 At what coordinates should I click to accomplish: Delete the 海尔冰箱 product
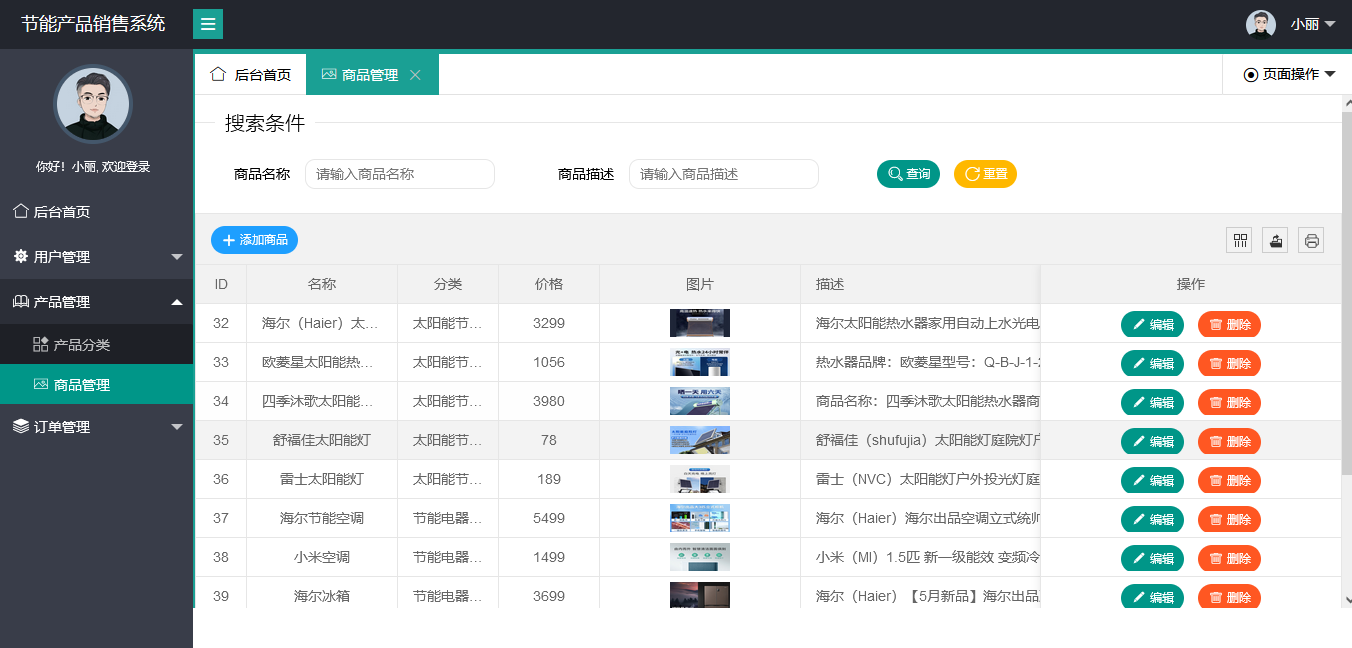[x=1229, y=597]
